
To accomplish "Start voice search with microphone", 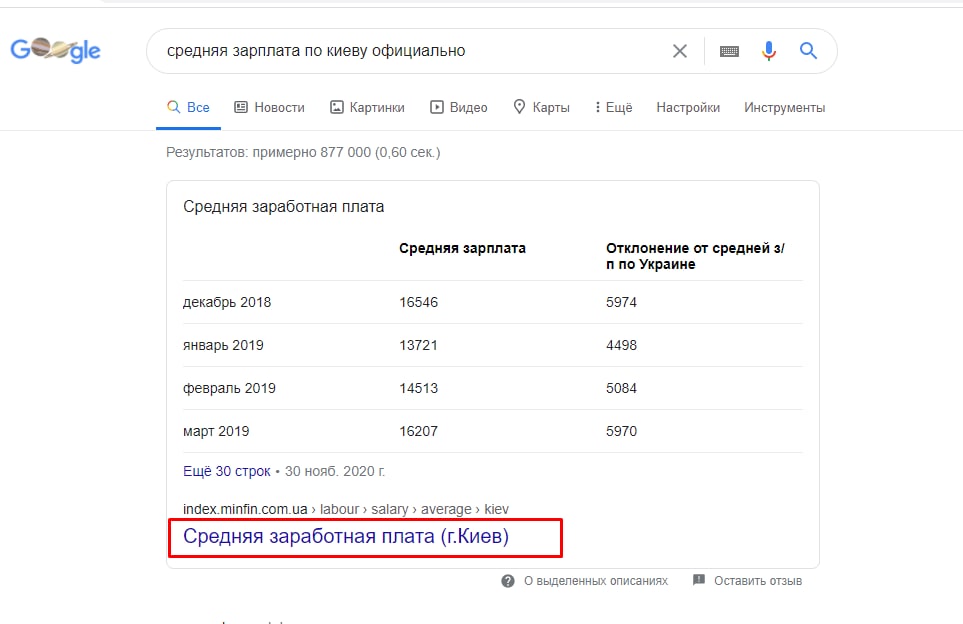I will (x=768, y=51).
